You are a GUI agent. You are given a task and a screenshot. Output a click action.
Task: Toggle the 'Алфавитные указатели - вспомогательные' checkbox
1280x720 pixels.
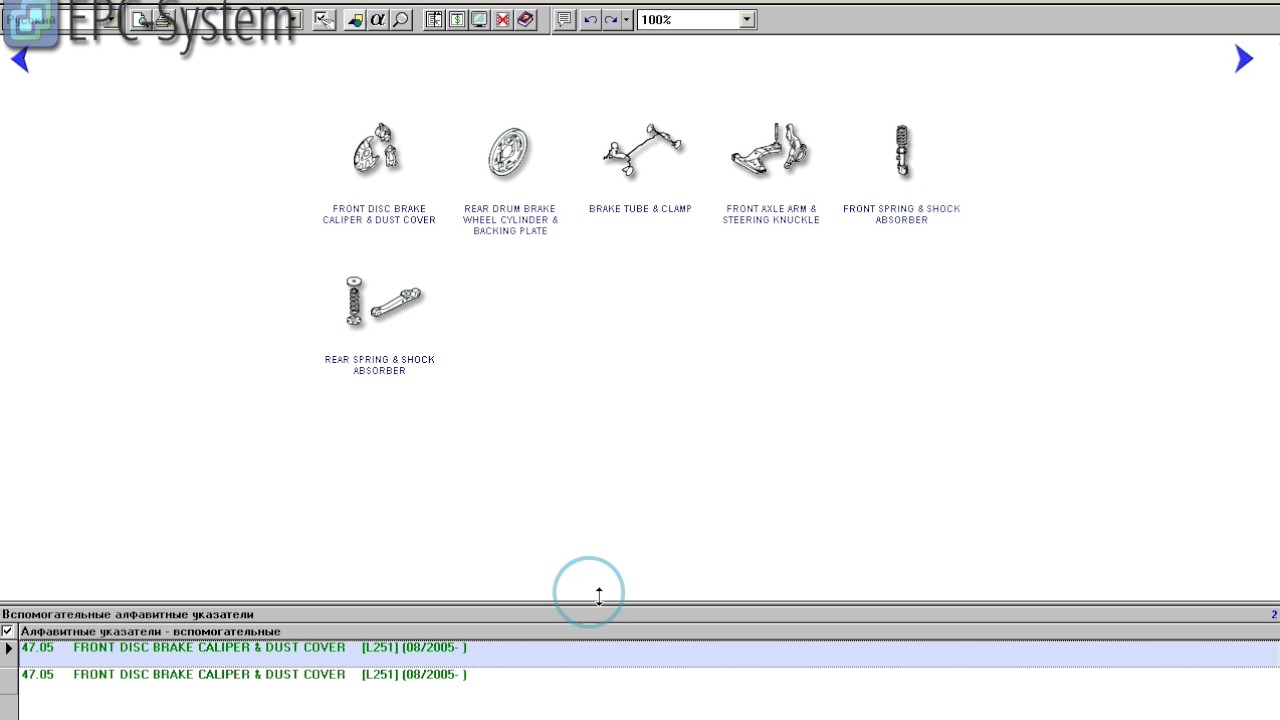(x=8, y=632)
